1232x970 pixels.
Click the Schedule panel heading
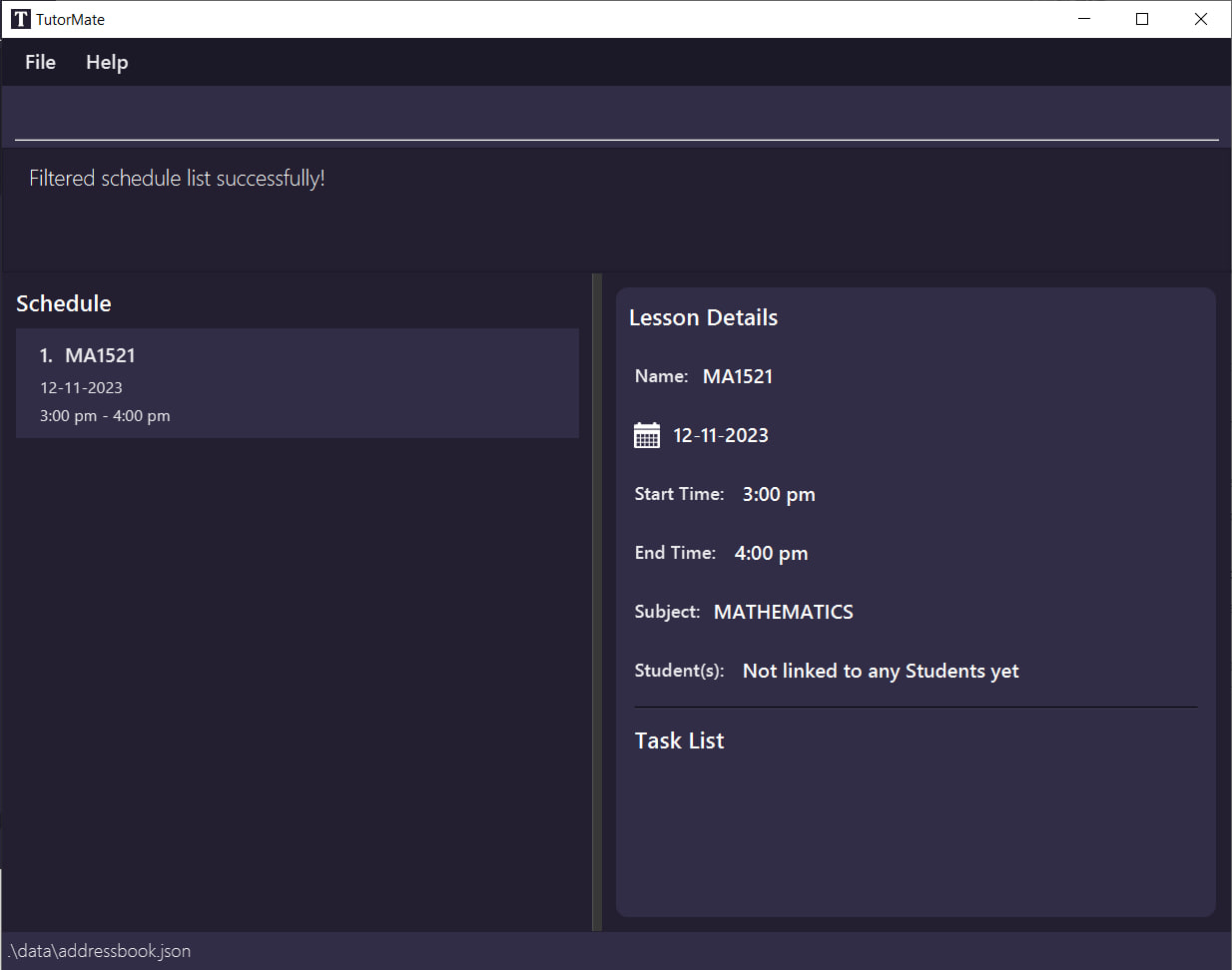point(64,303)
